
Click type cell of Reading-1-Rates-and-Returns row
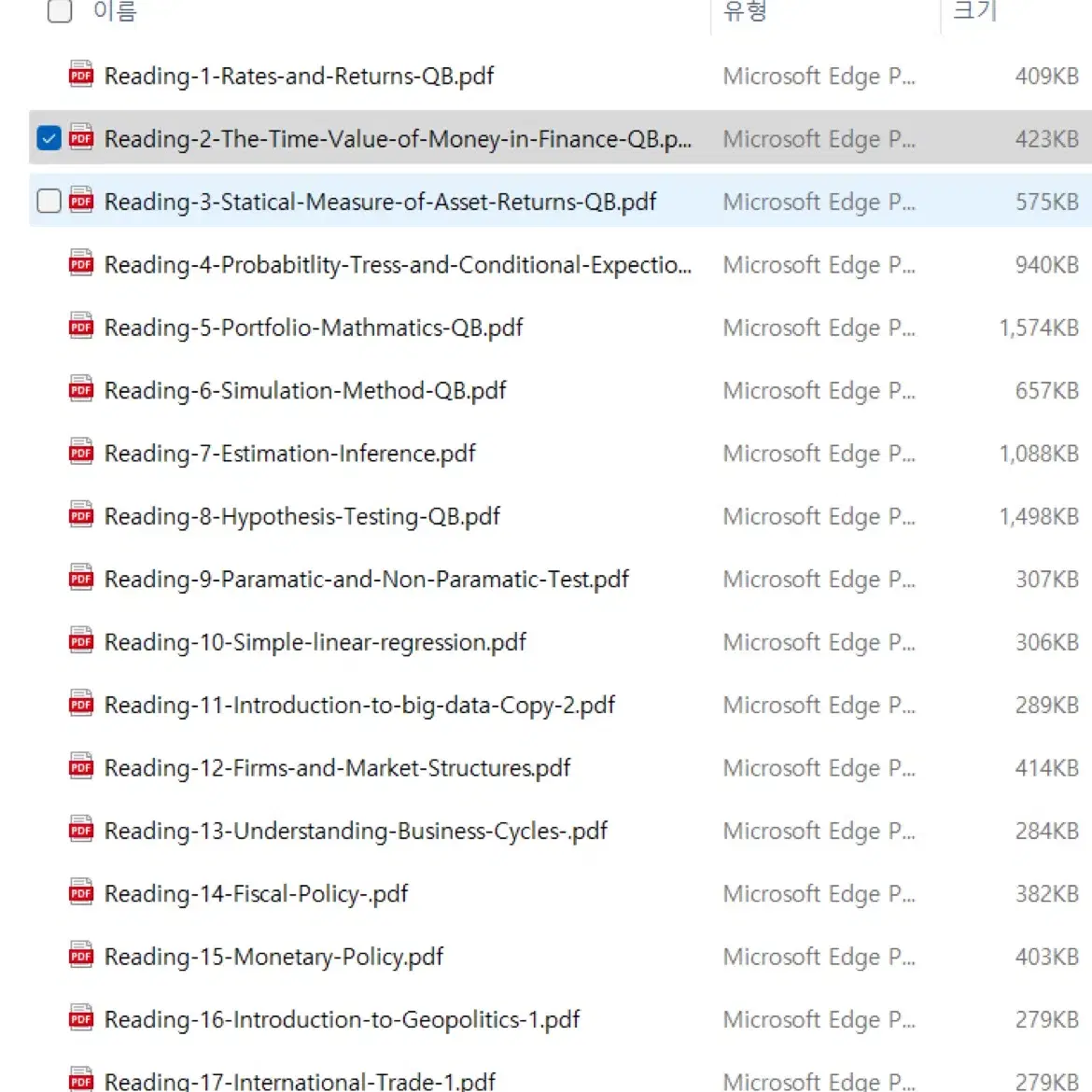[819, 76]
